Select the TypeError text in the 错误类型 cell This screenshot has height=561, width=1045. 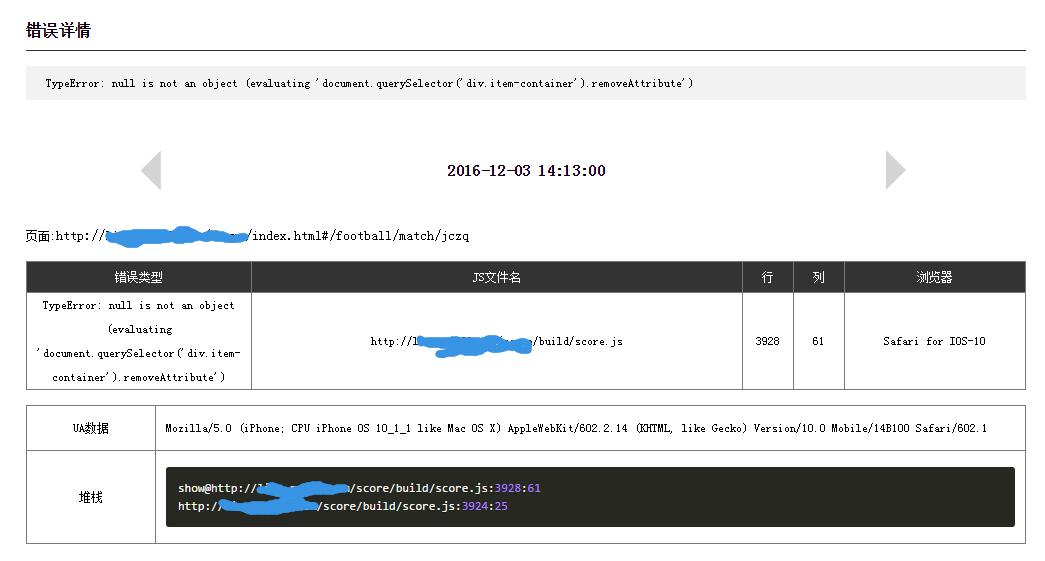point(138,341)
